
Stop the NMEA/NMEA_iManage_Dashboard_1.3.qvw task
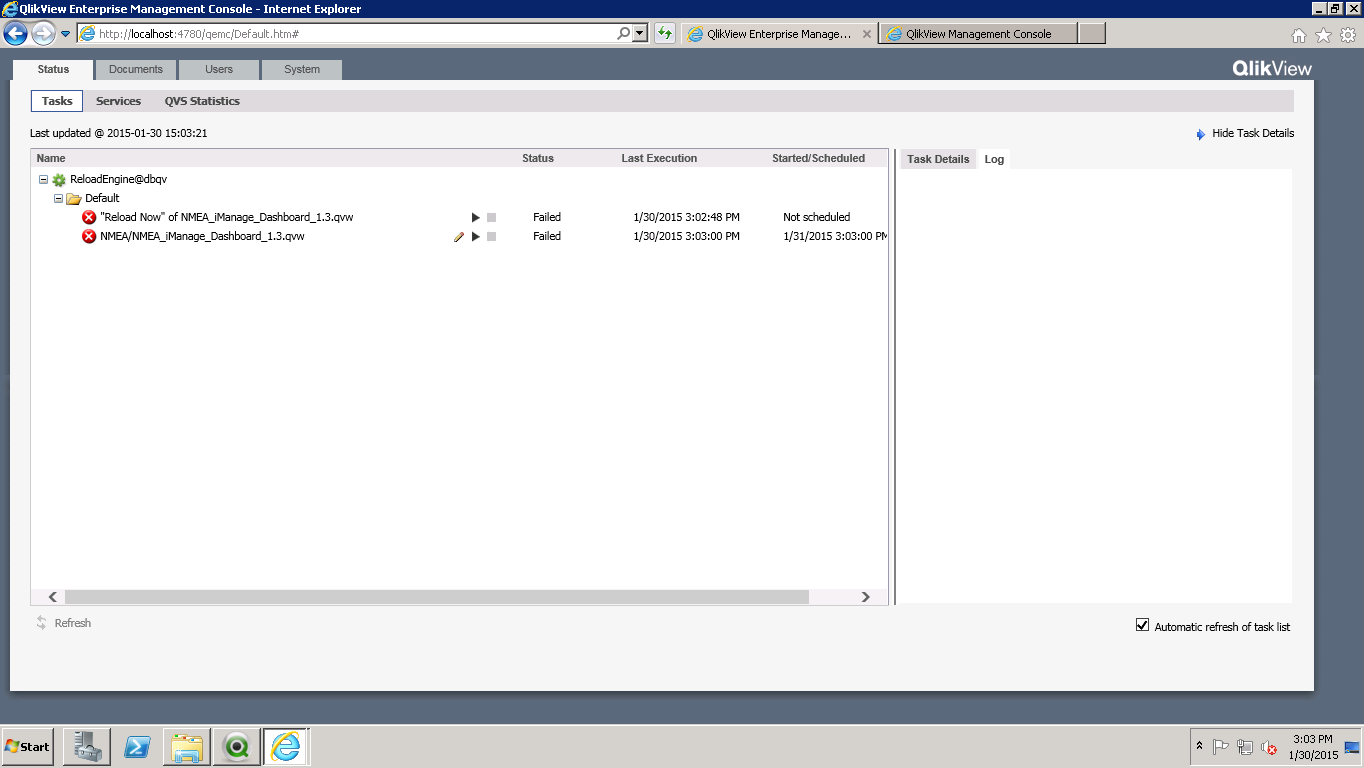click(x=491, y=237)
